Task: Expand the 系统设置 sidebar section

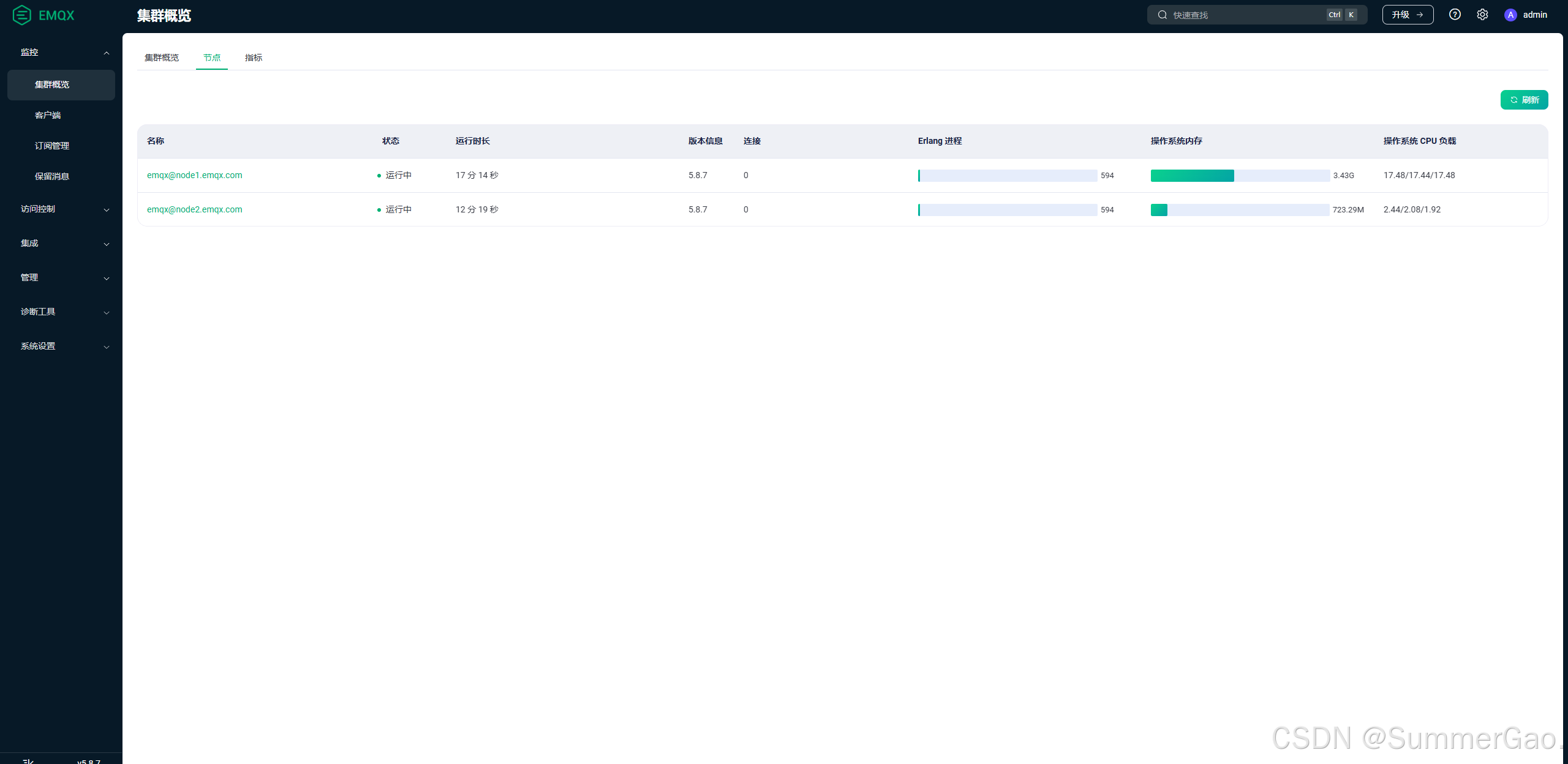Action: pyautogui.click(x=61, y=346)
